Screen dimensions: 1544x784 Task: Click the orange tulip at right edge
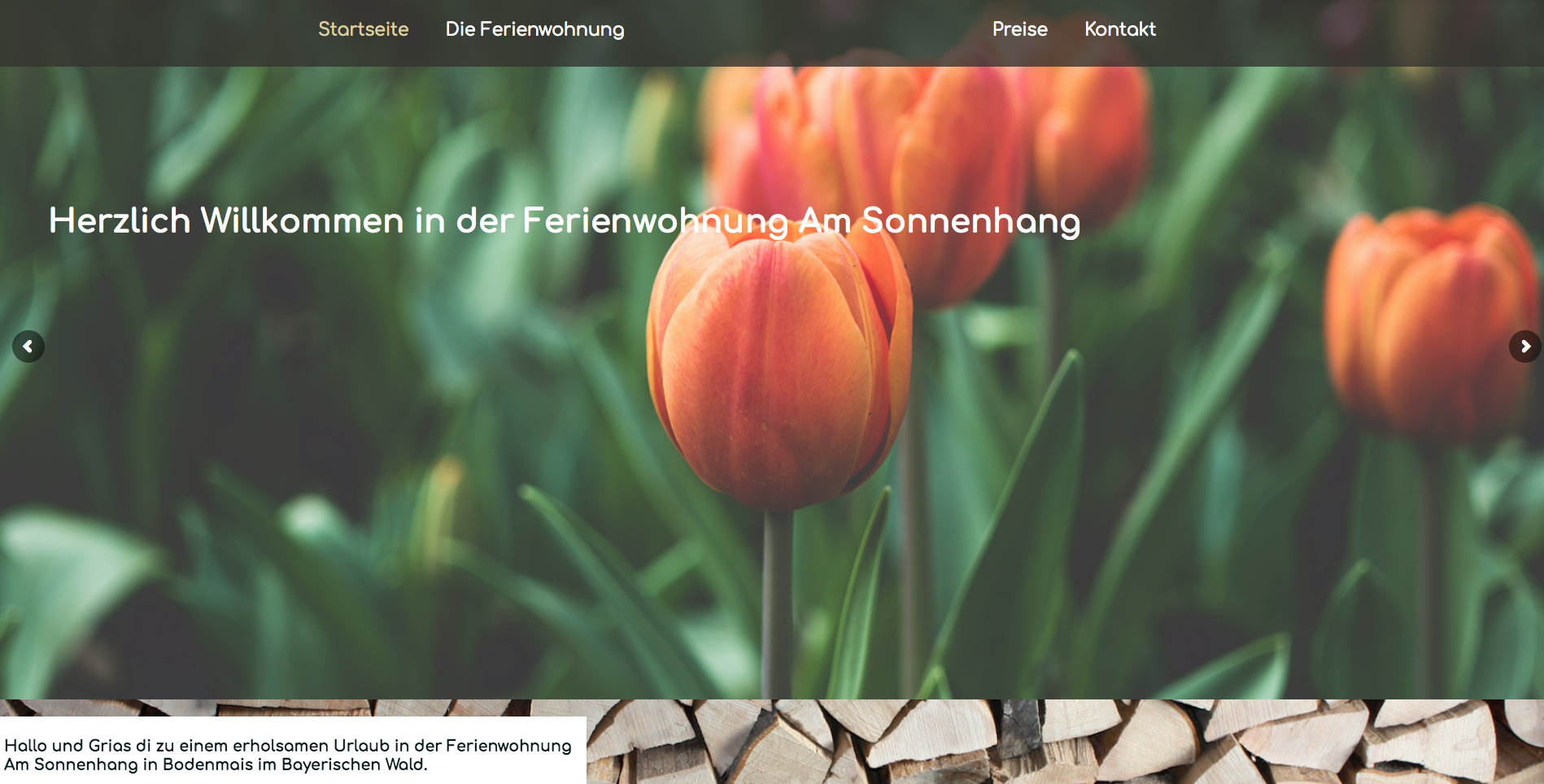1432,321
